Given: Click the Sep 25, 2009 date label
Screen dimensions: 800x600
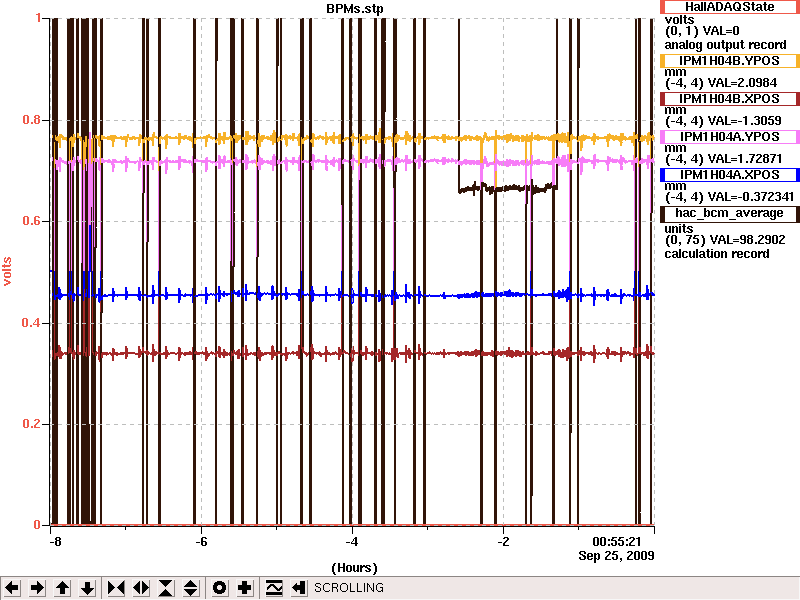Looking at the screenshot, I should coord(616,555).
